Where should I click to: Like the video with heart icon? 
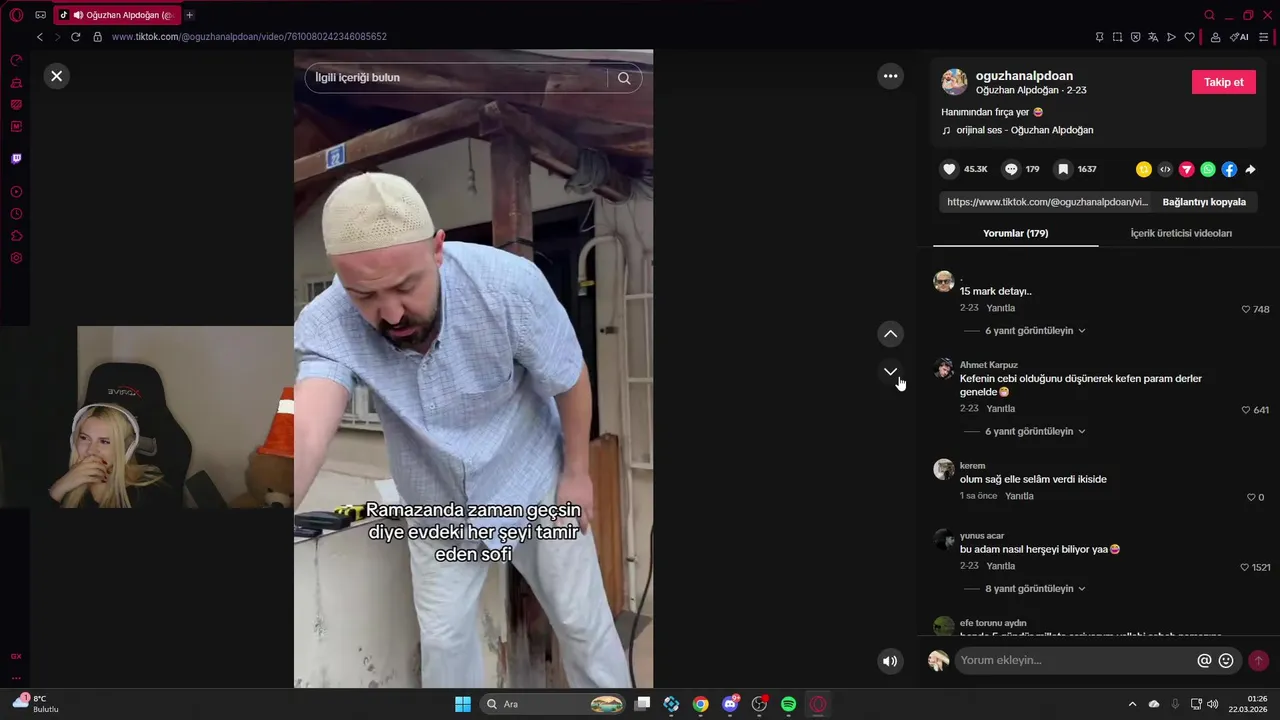[950, 169]
